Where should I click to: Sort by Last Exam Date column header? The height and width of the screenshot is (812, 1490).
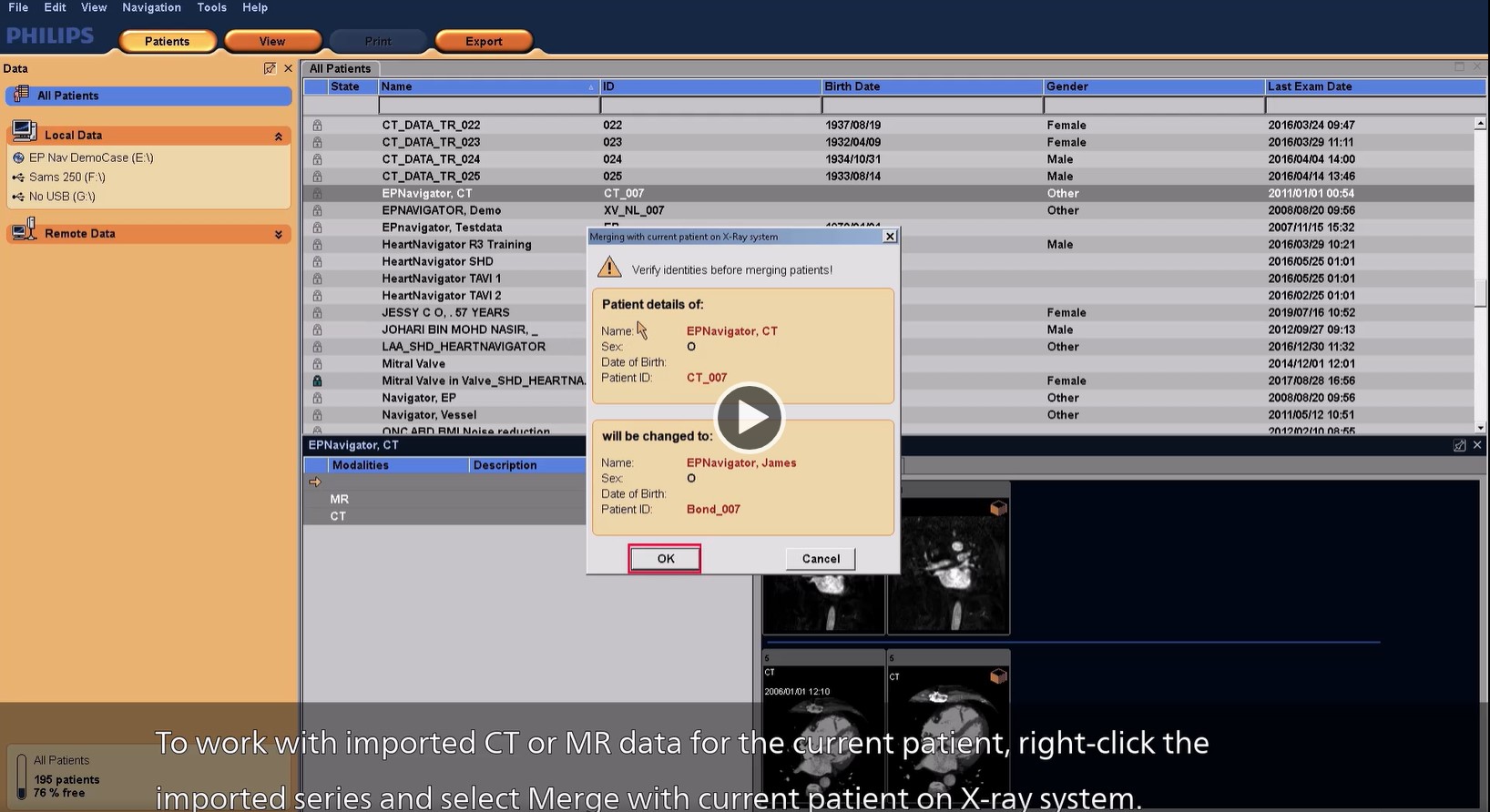click(x=1375, y=86)
